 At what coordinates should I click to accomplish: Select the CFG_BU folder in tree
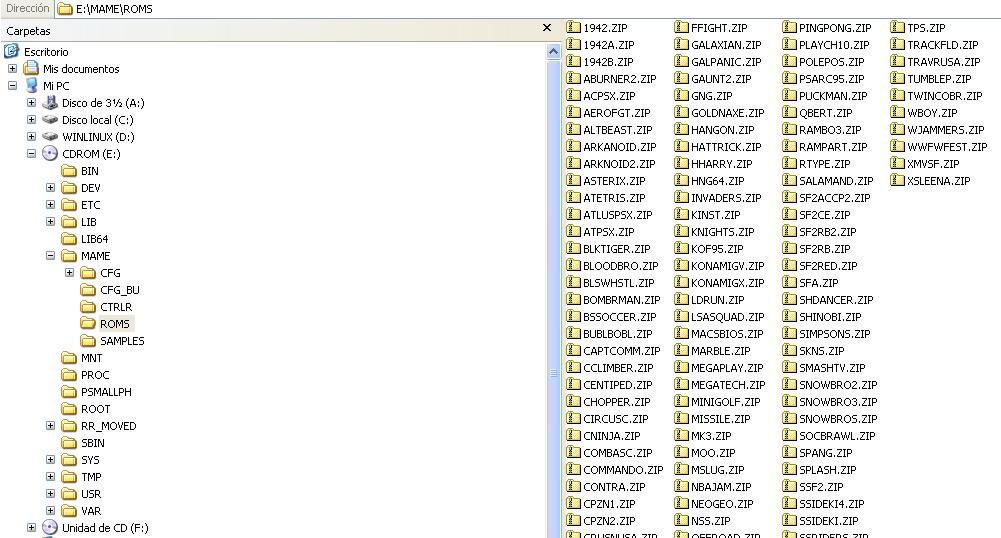click(119, 290)
